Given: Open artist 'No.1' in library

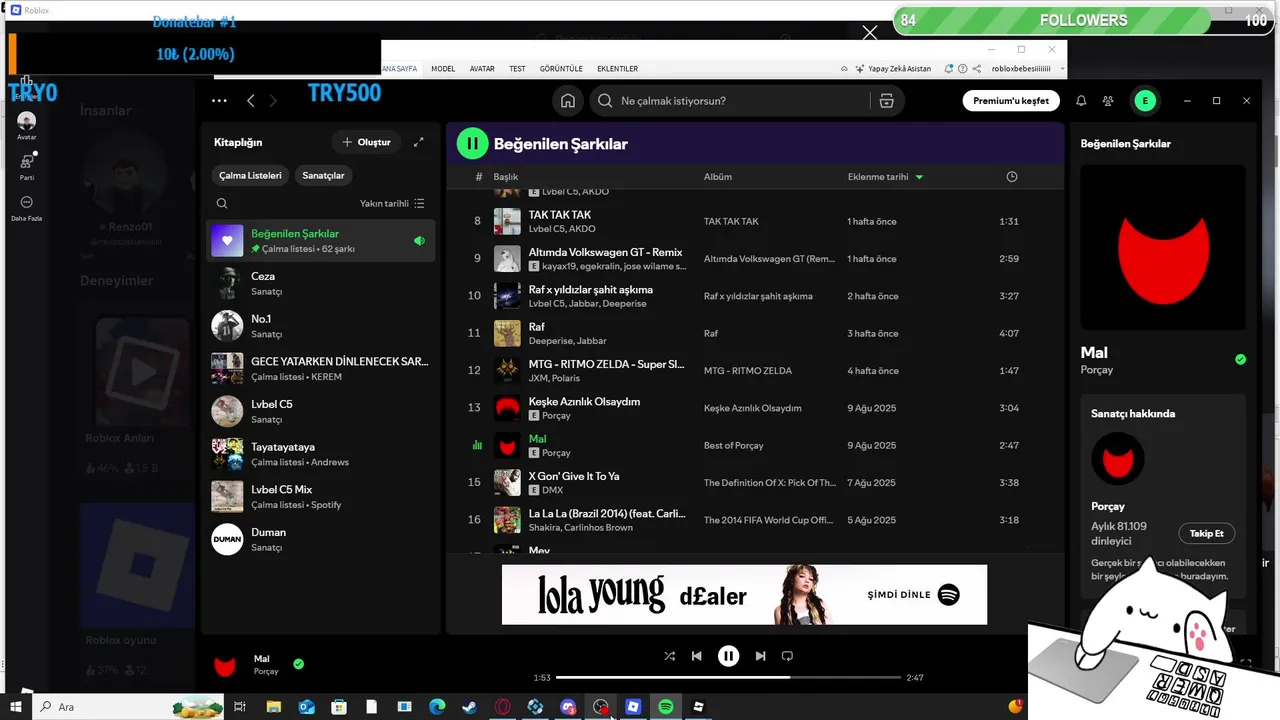Looking at the screenshot, I should coord(321,326).
